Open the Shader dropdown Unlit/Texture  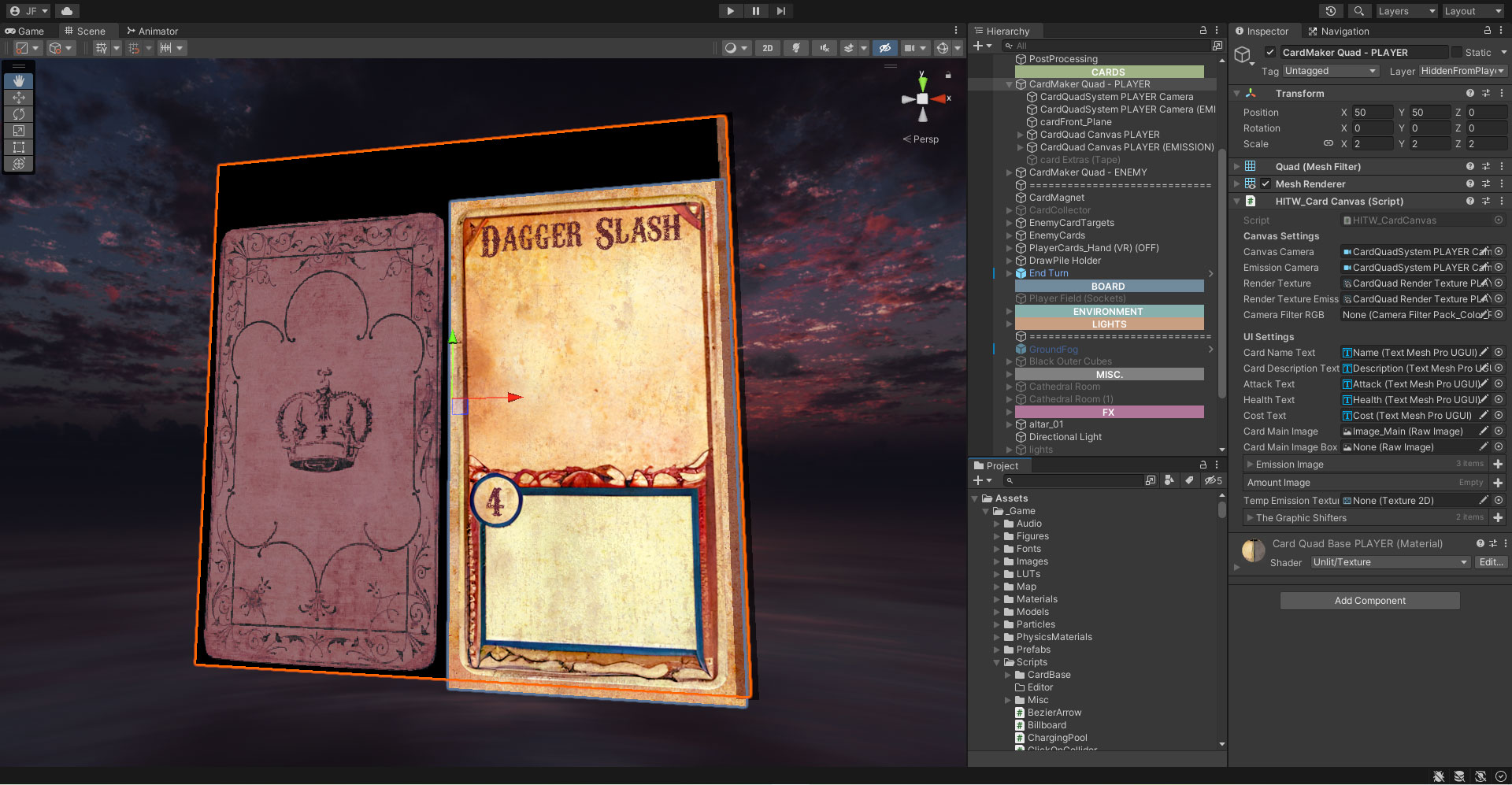coord(1390,562)
